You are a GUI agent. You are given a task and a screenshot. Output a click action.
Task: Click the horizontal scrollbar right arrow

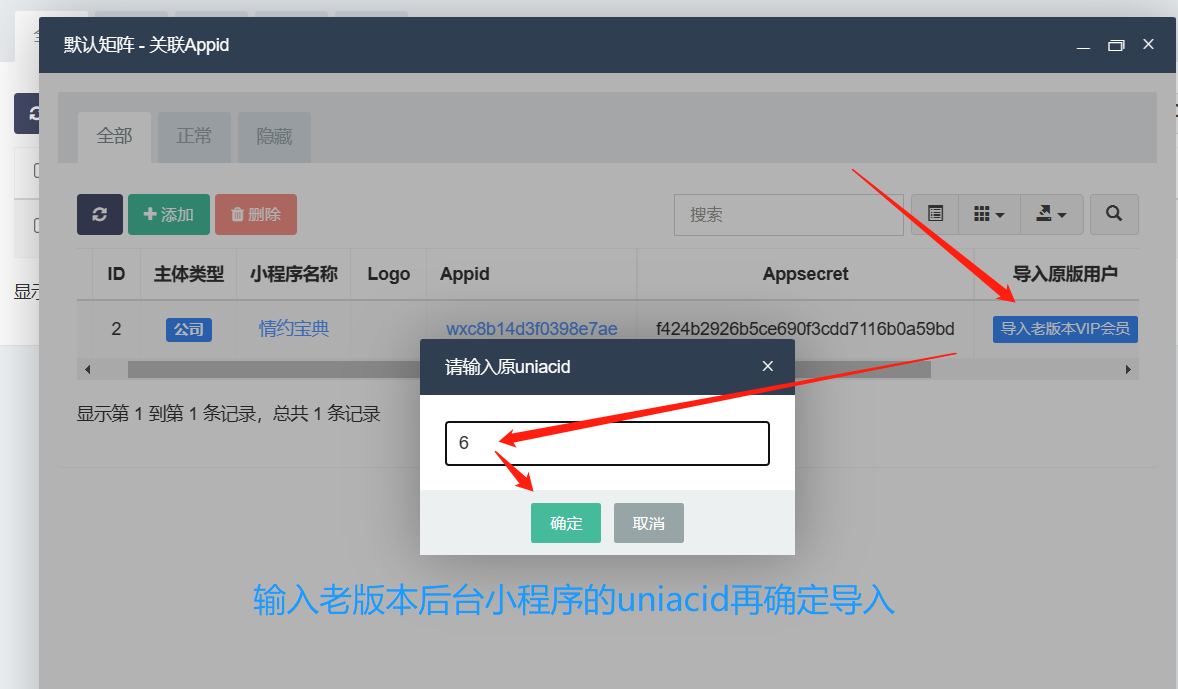pyautogui.click(x=1128, y=370)
